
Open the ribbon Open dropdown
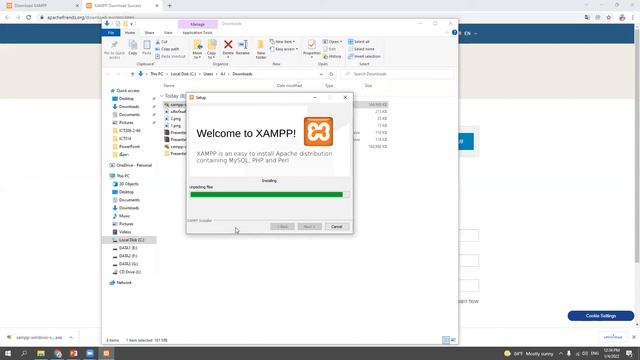332,42
